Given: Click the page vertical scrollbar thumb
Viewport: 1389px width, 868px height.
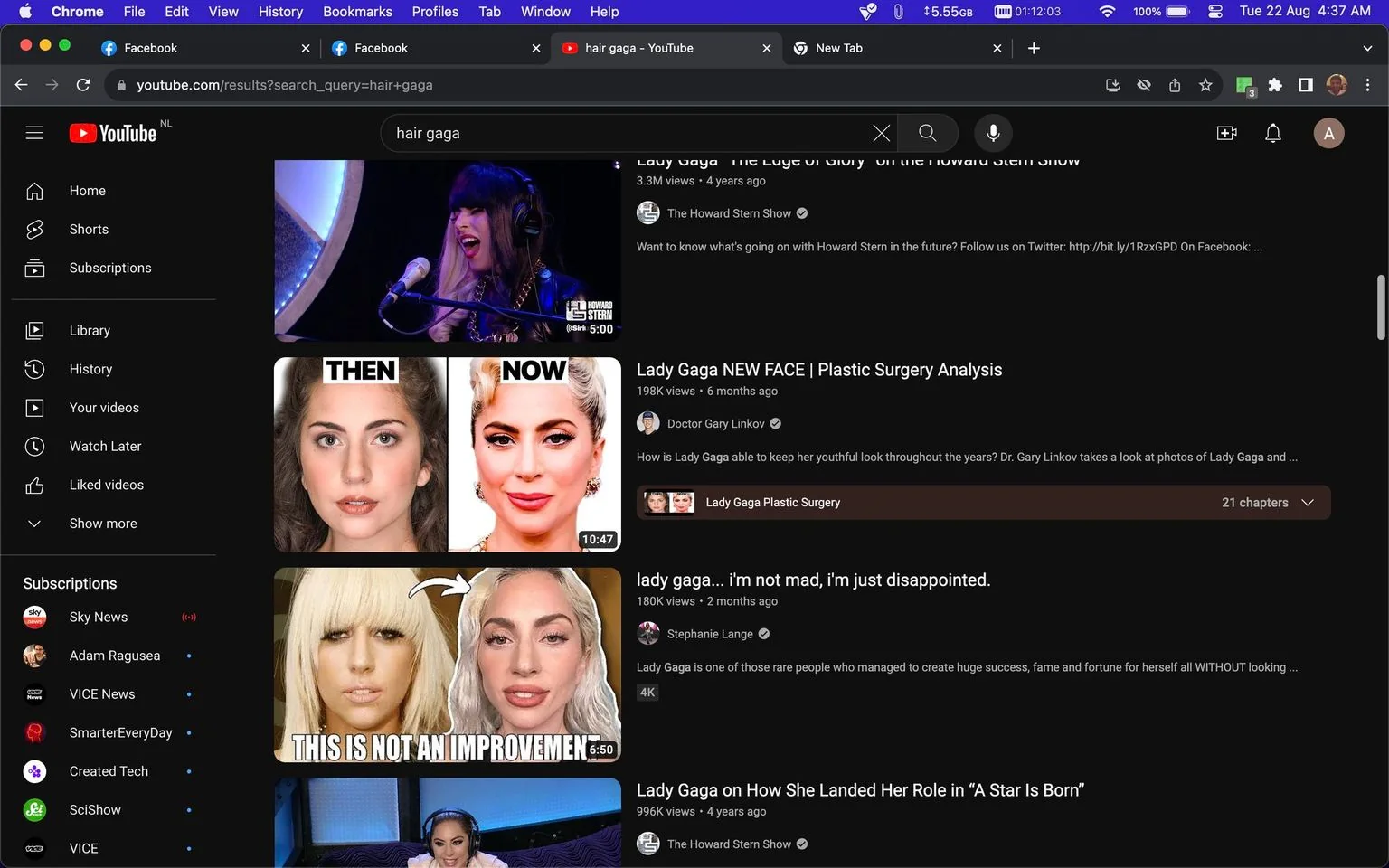Looking at the screenshot, I should pos(1381,307).
